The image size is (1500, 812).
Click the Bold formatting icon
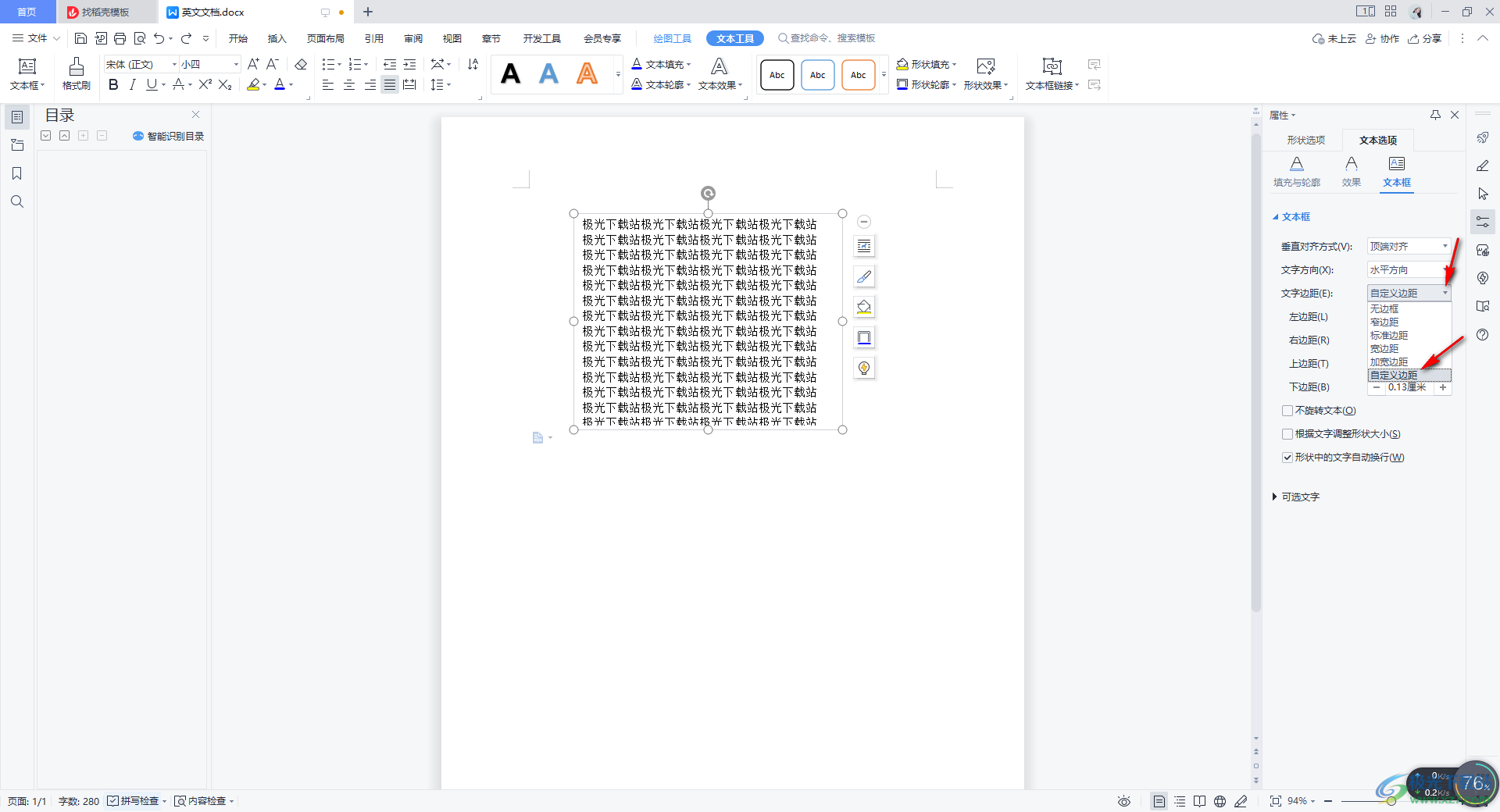pyautogui.click(x=113, y=84)
